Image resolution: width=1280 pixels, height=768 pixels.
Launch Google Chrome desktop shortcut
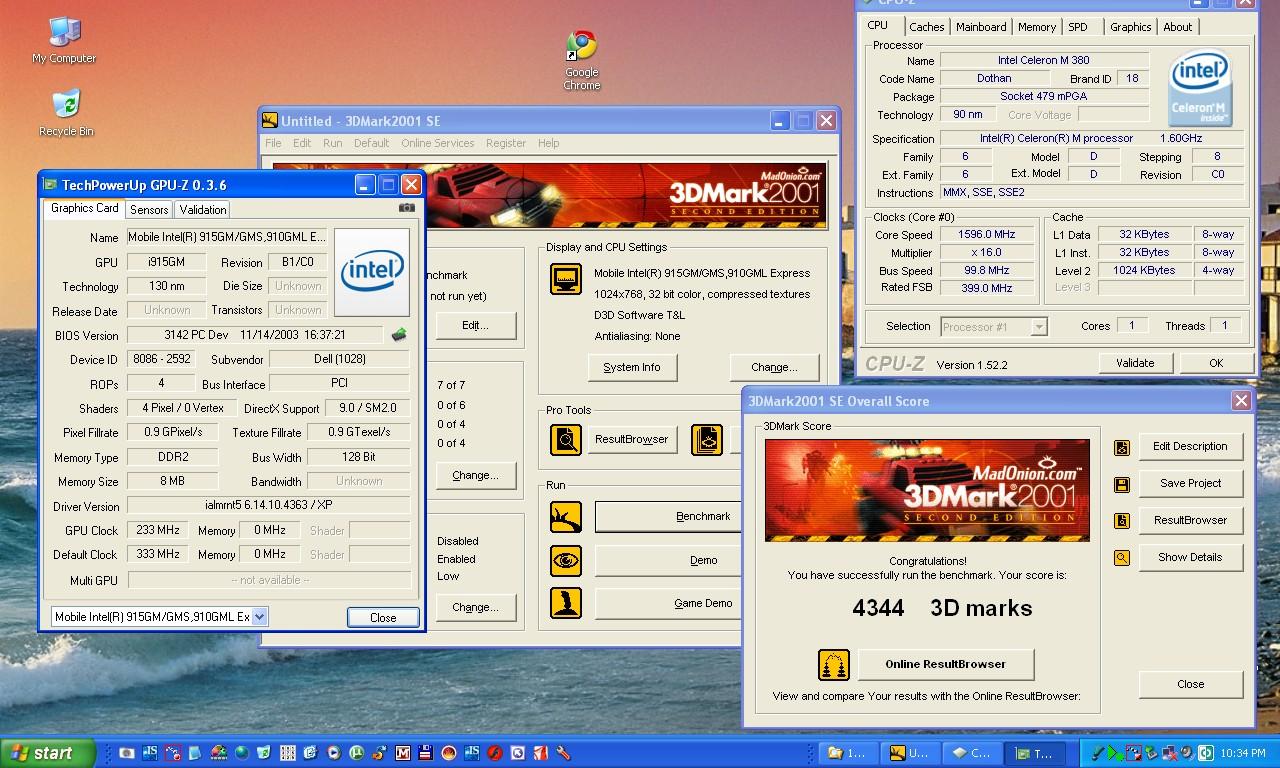click(582, 60)
